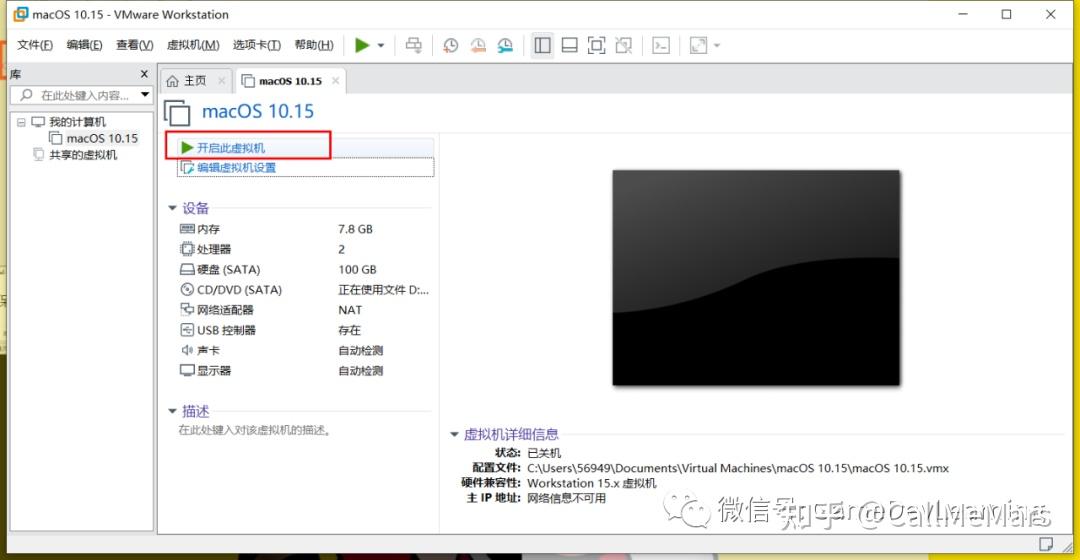Toggle the thumbnail bar view icon
The image size is (1080, 560).
(570, 45)
